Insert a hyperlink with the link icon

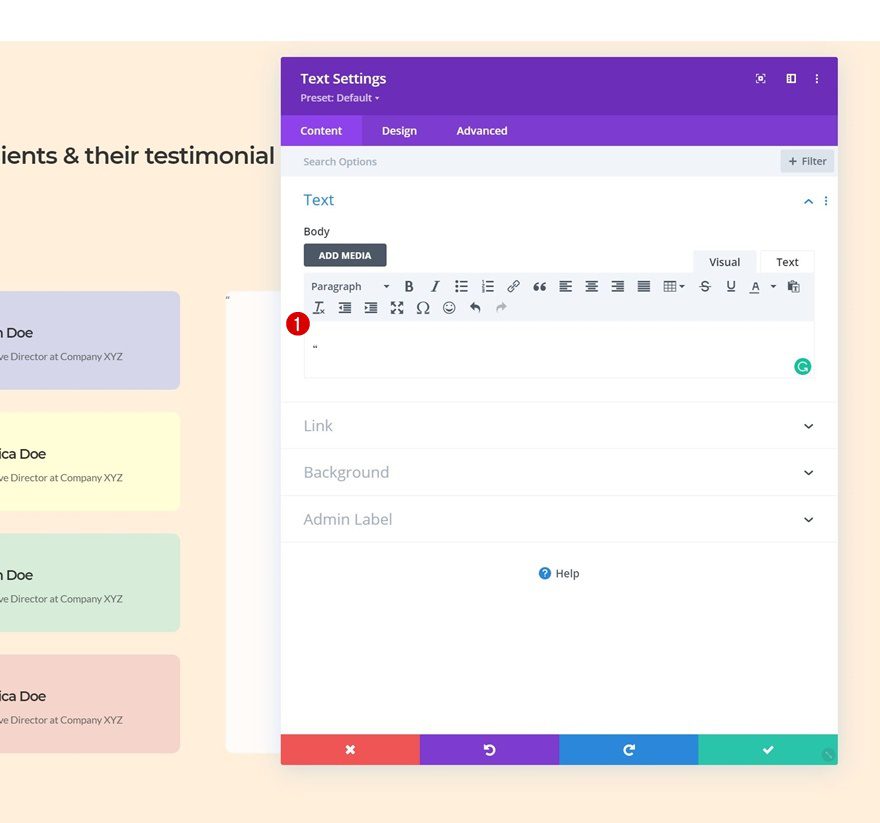pyautogui.click(x=513, y=286)
